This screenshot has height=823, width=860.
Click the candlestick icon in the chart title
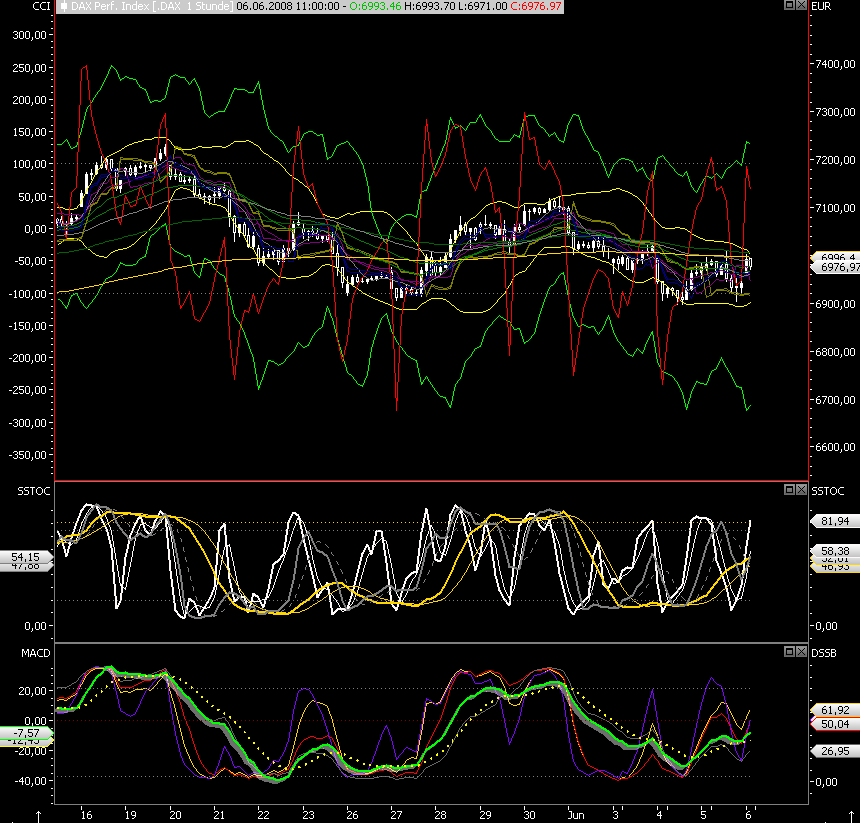tap(64, 7)
